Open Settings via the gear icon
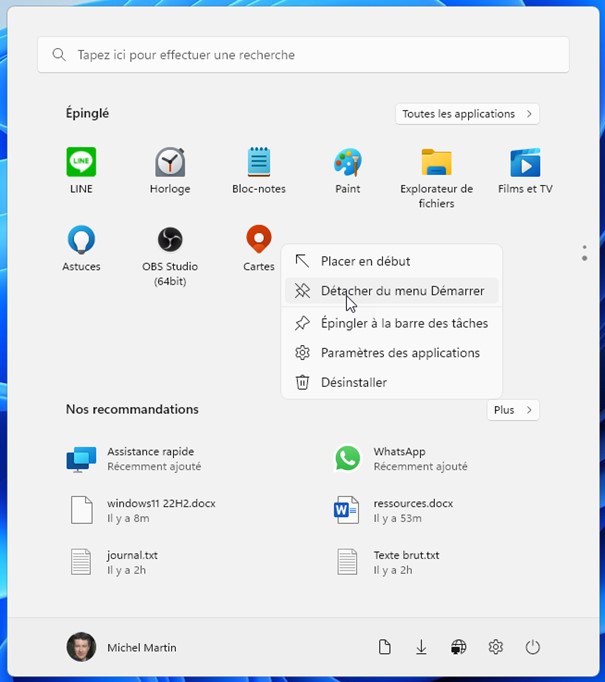 click(495, 647)
